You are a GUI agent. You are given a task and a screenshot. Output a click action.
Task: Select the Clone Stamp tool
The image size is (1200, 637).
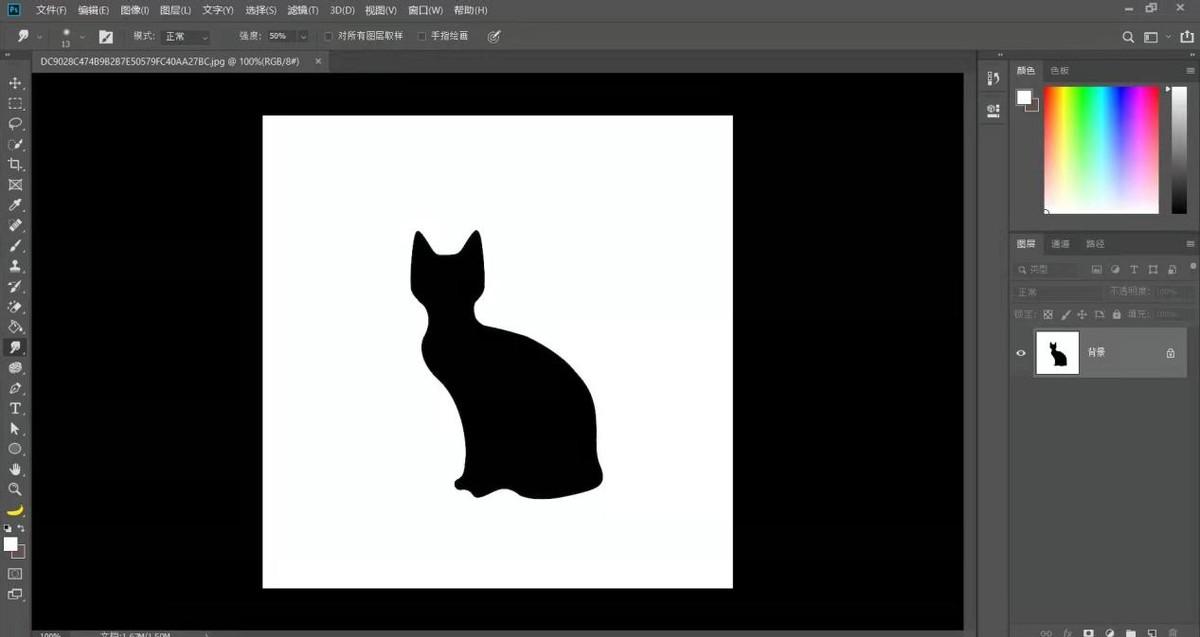[15, 266]
